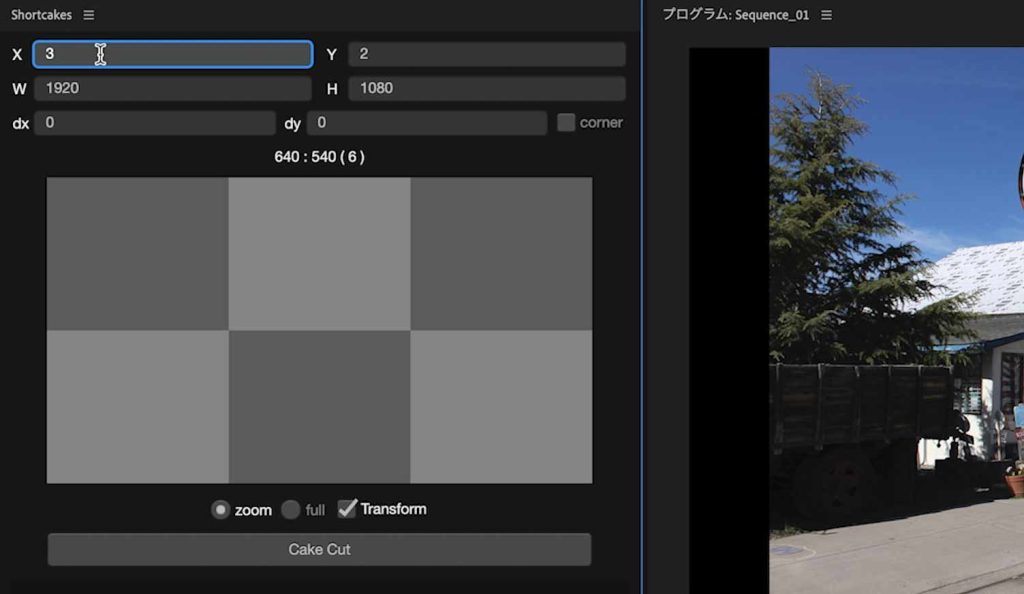Focus the Y rows input field
This screenshot has height=594, width=1024.
tap(486, 54)
